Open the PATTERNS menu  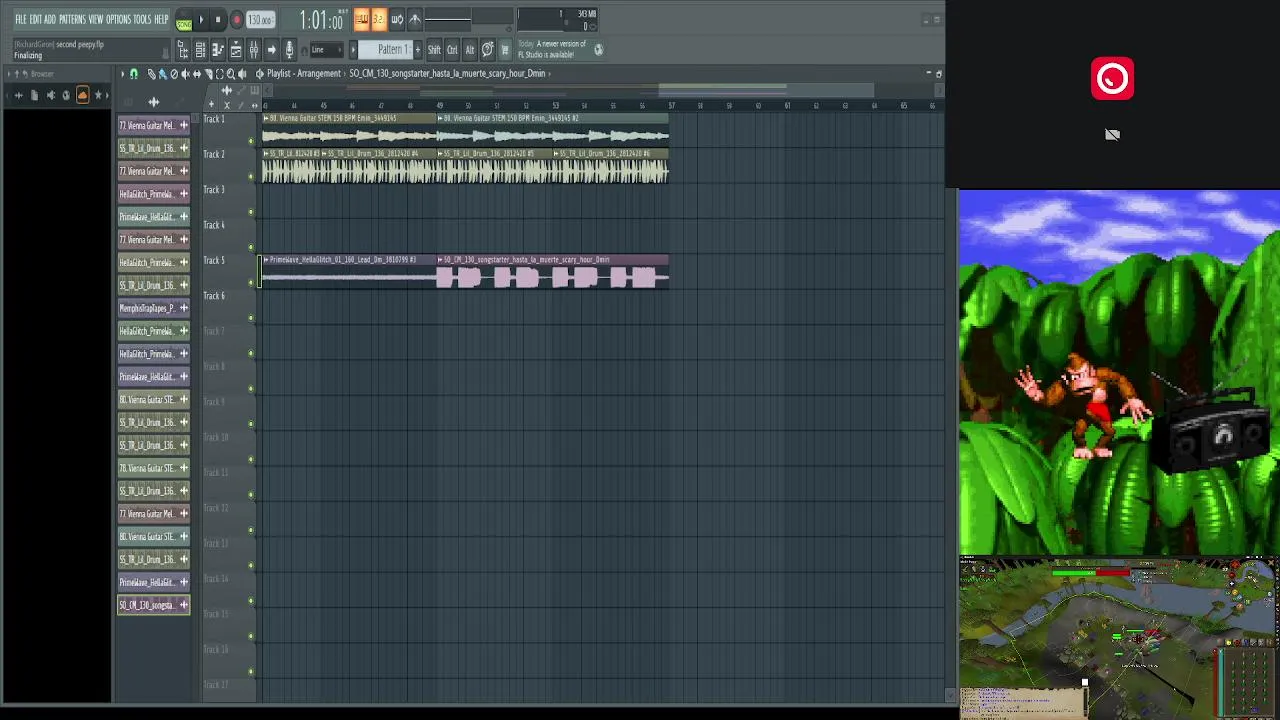pos(73,19)
